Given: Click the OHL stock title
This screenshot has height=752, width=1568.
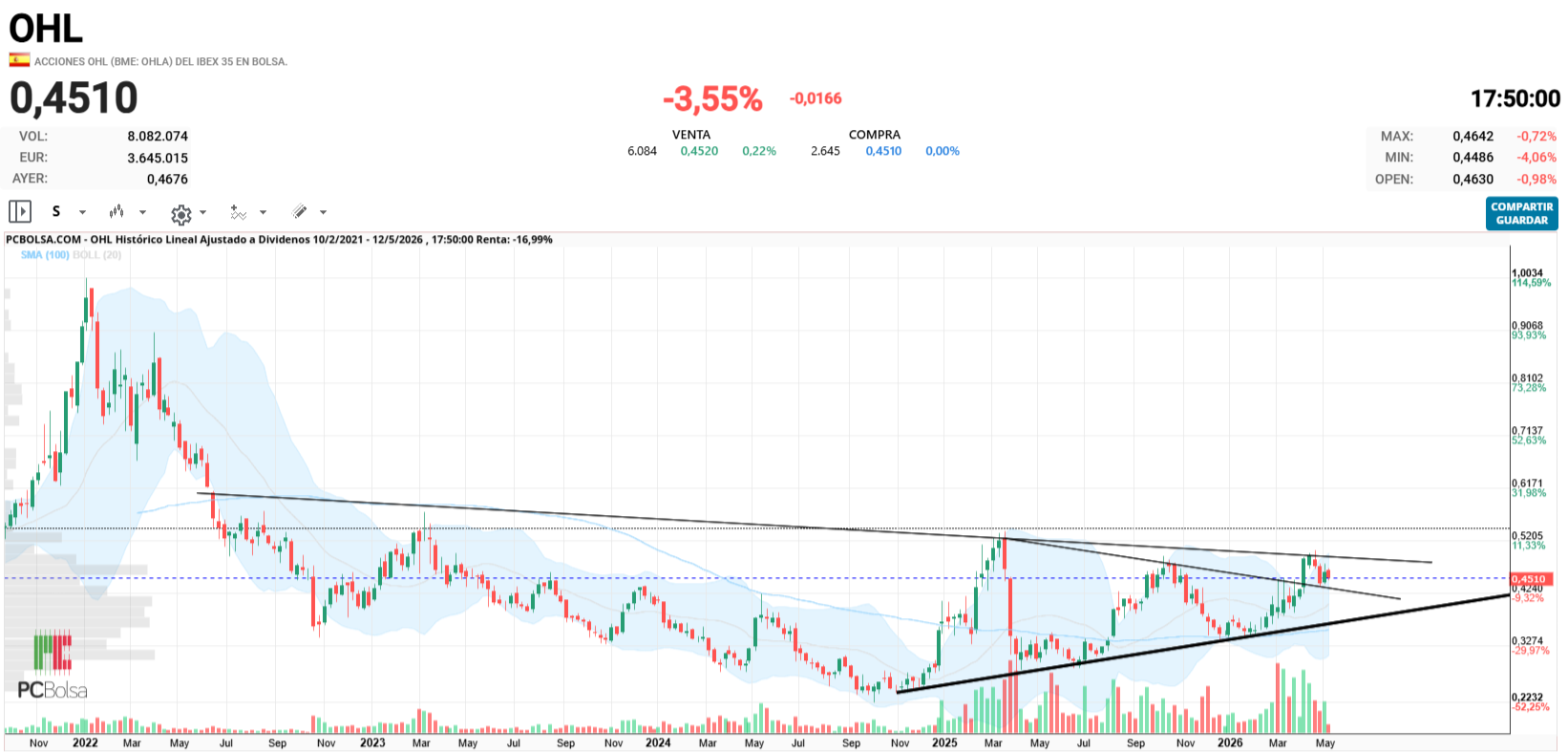Looking at the screenshot, I should pyautogui.click(x=46, y=28).
